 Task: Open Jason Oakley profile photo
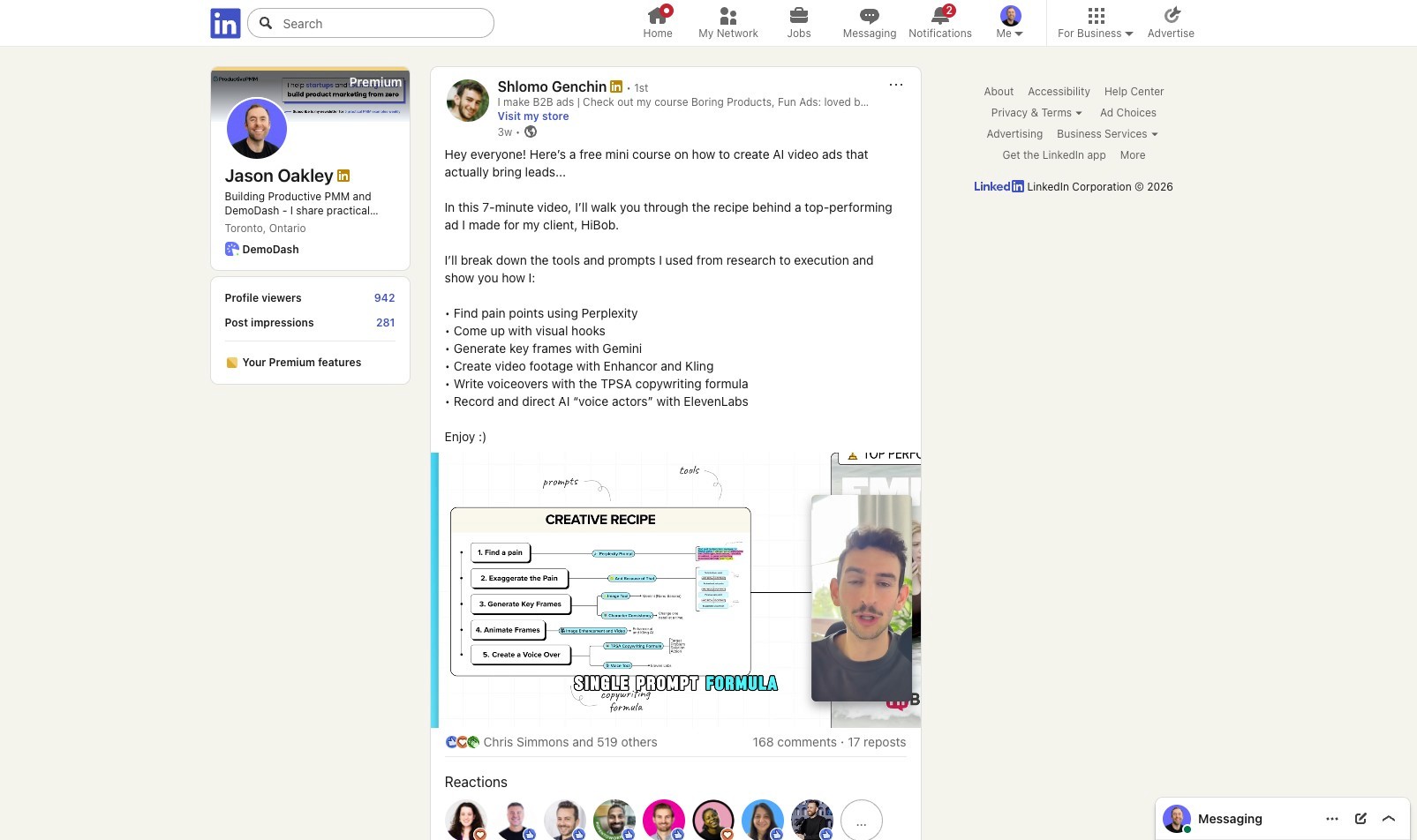(257, 128)
